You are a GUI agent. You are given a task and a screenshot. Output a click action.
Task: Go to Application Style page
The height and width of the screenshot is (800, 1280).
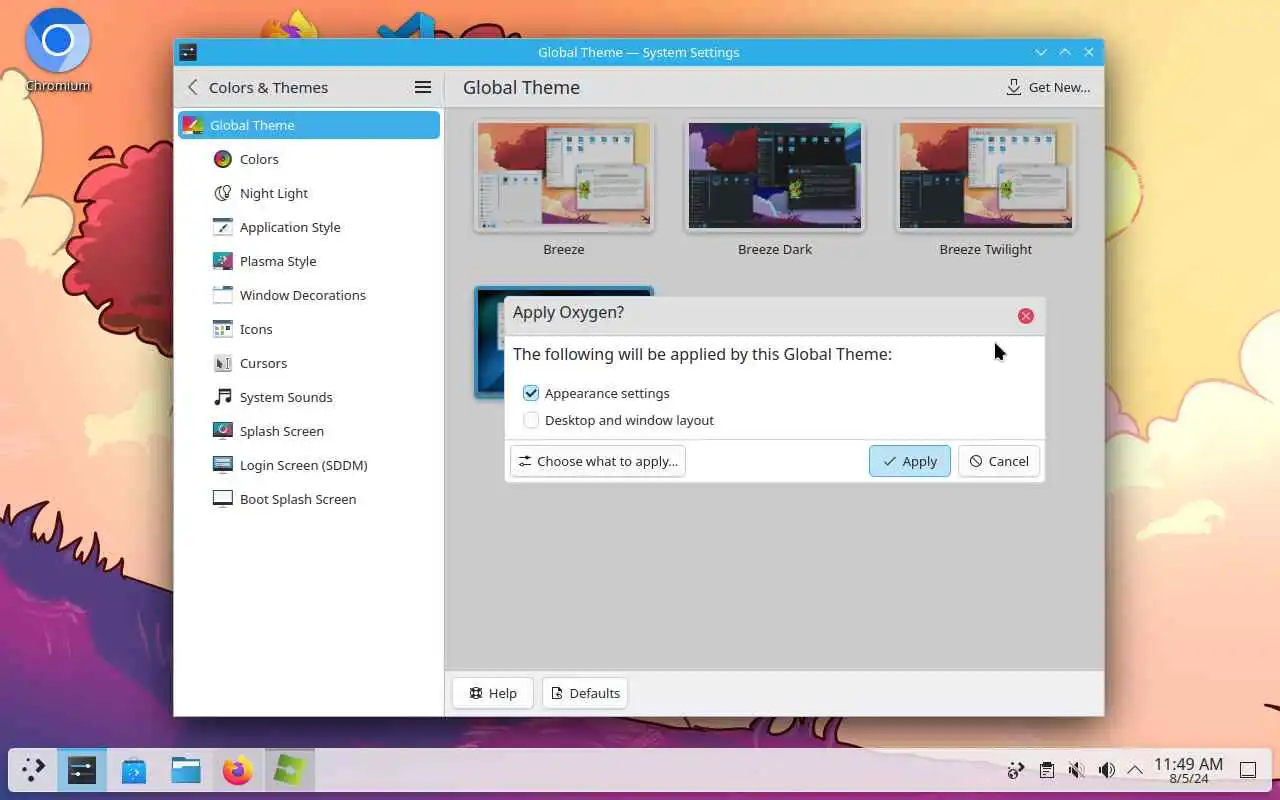tap(309, 227)
